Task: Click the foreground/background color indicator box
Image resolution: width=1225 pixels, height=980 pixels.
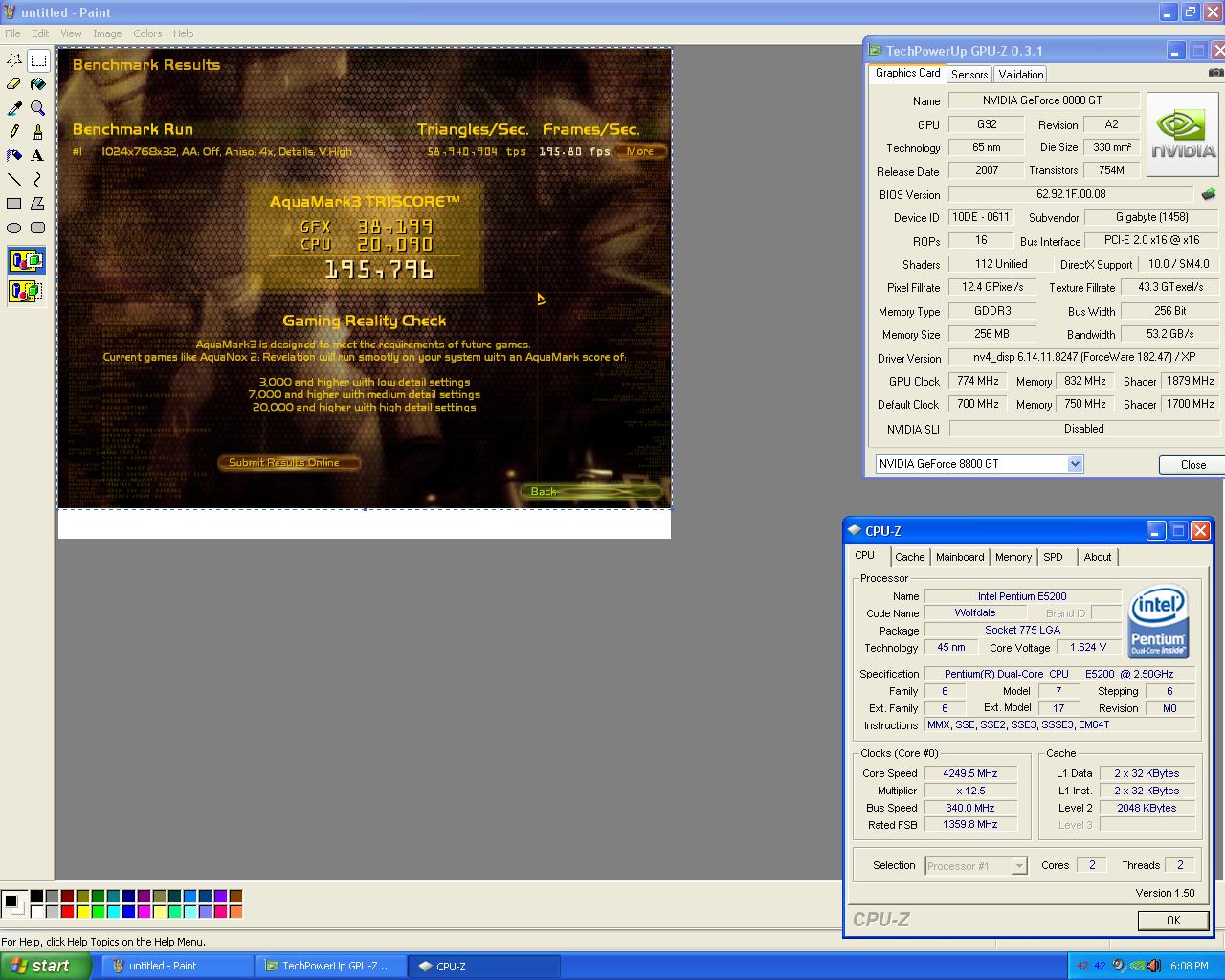Action: [14, 904]
